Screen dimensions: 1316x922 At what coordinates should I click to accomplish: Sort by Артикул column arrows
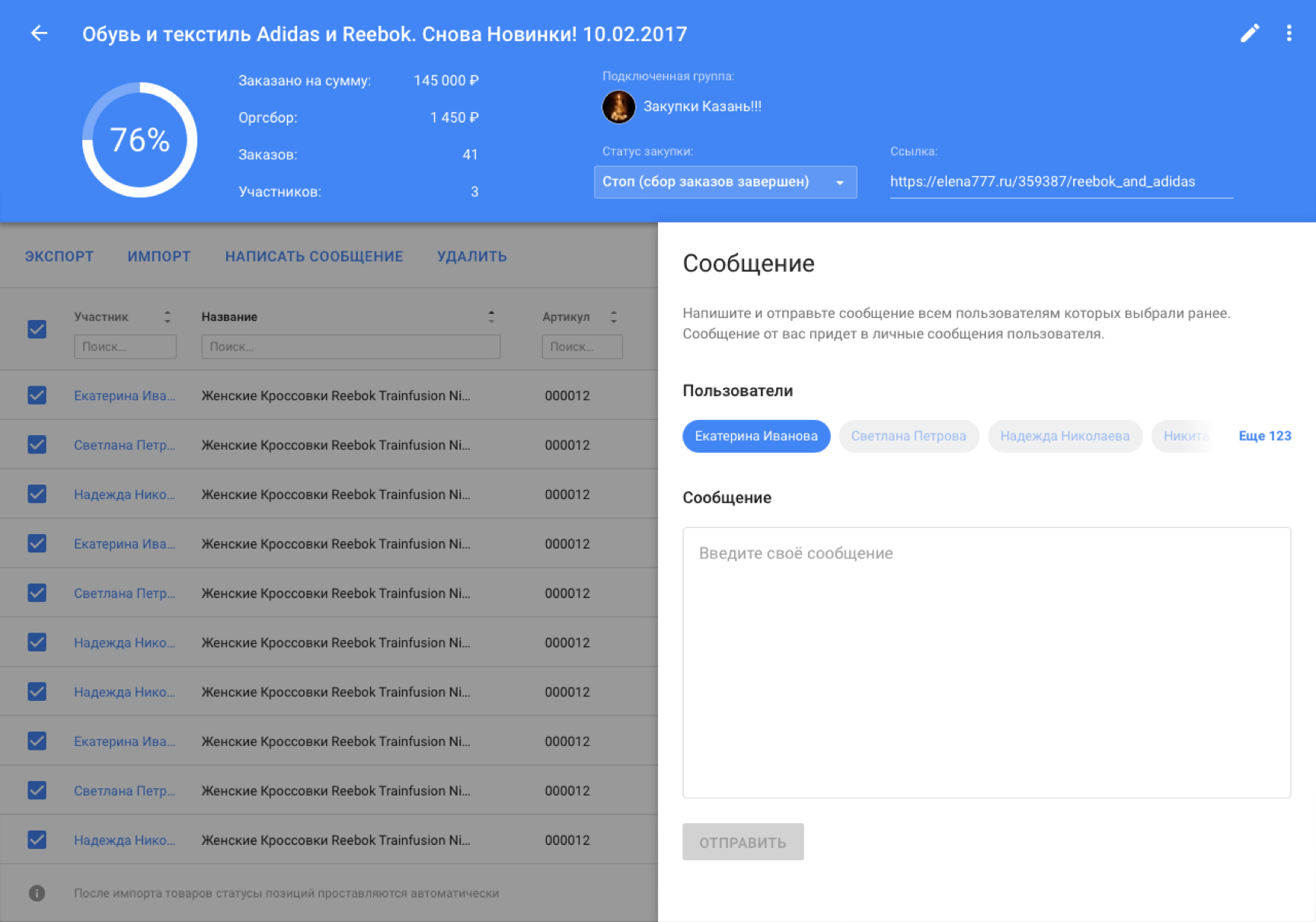(614, 317)
